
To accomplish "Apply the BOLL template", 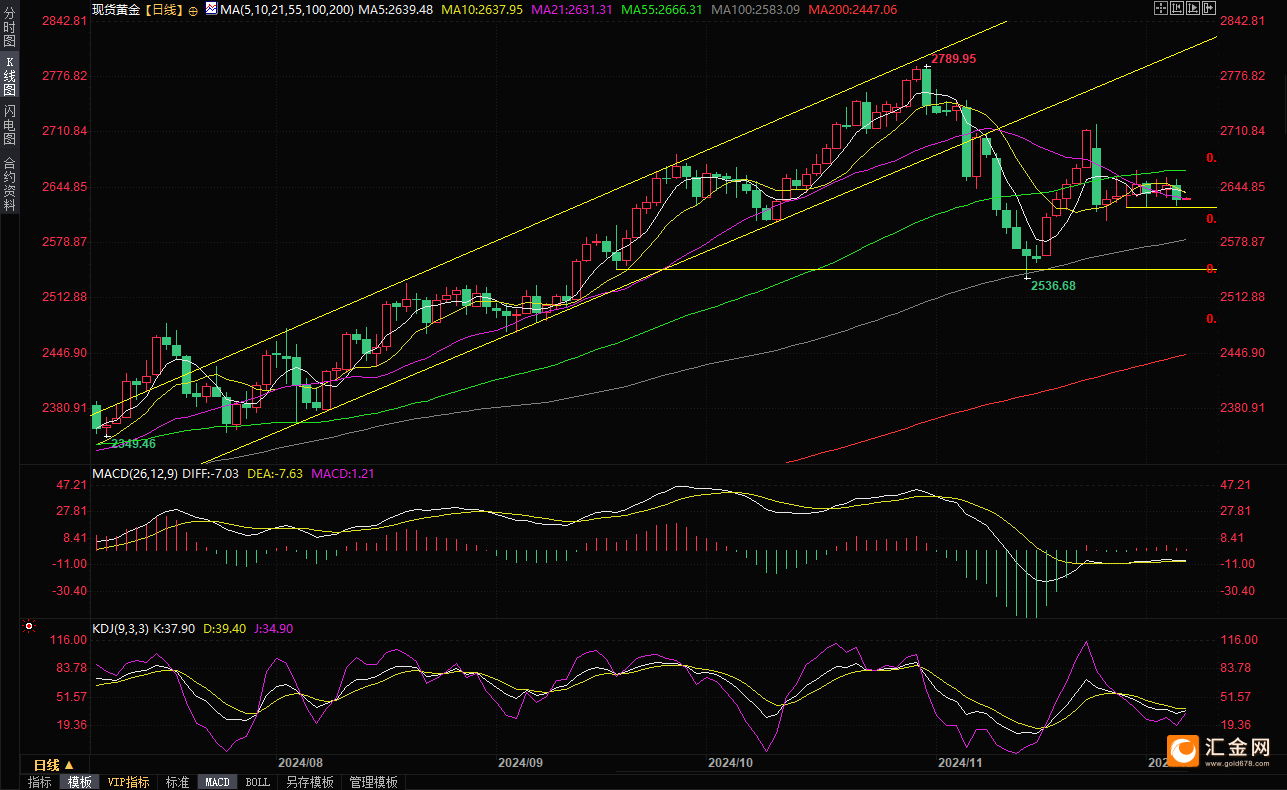I will (x=257, y=782).
